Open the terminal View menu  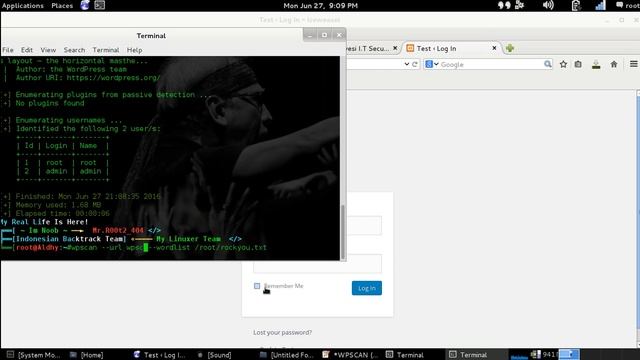tap(48, 50)
